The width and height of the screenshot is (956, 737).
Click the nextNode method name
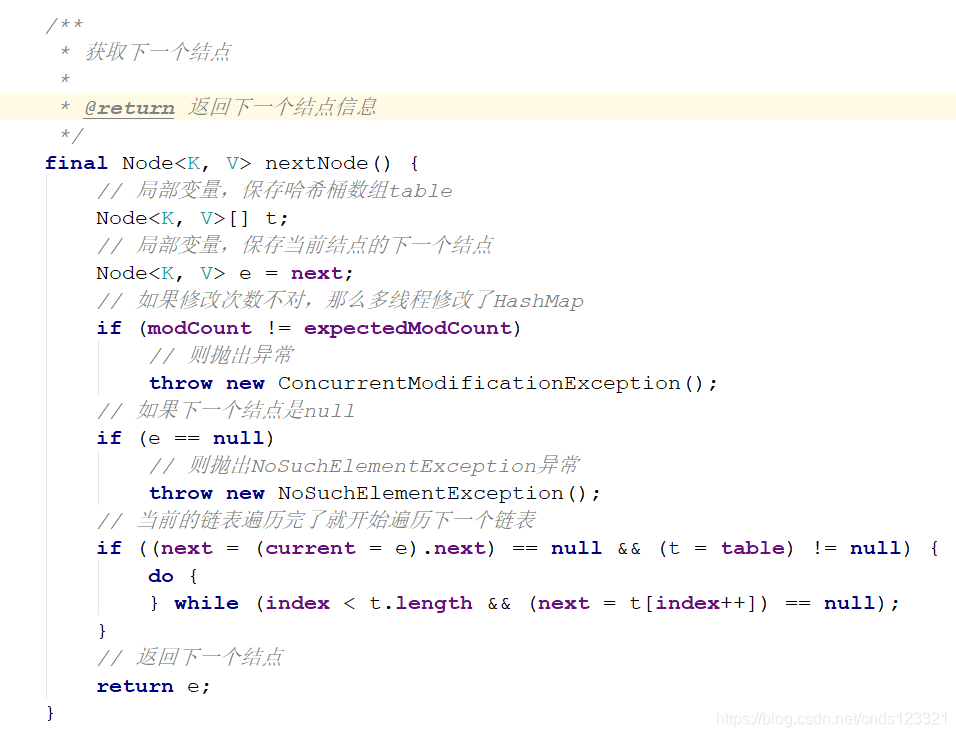tap(316, 163)
